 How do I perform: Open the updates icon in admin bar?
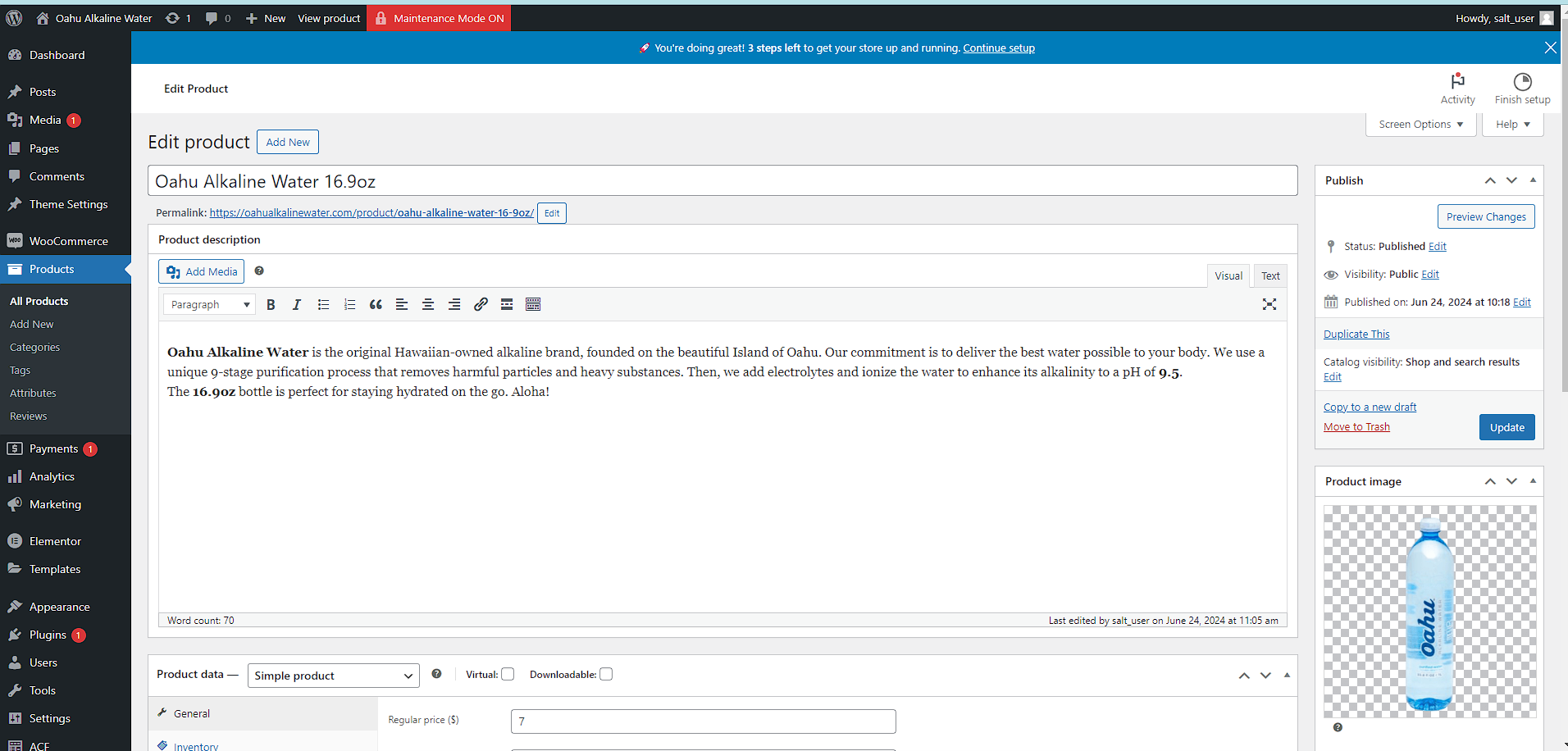178,18
